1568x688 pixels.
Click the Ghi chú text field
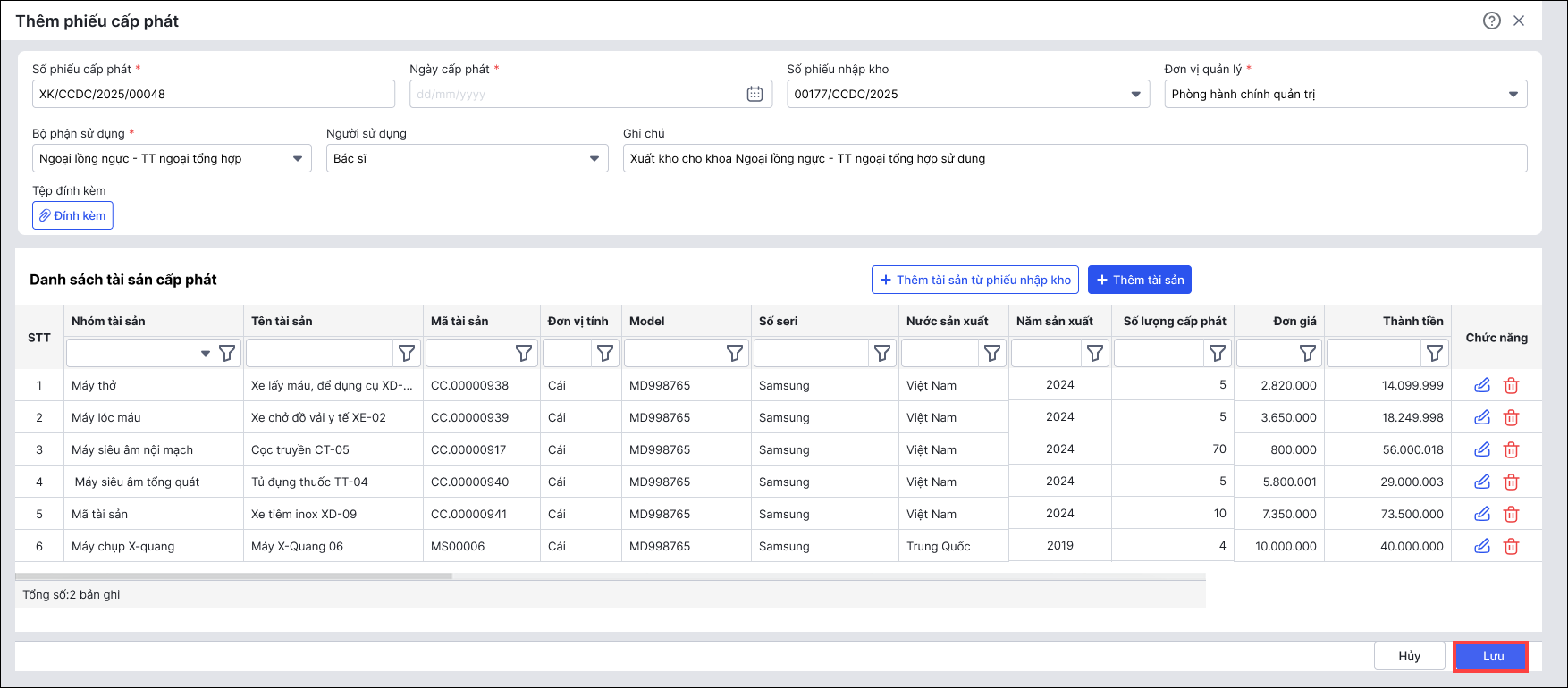[1074, 158]
